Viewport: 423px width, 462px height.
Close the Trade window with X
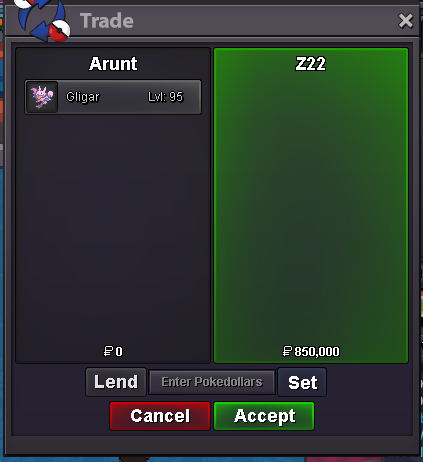tap(405, 21)
